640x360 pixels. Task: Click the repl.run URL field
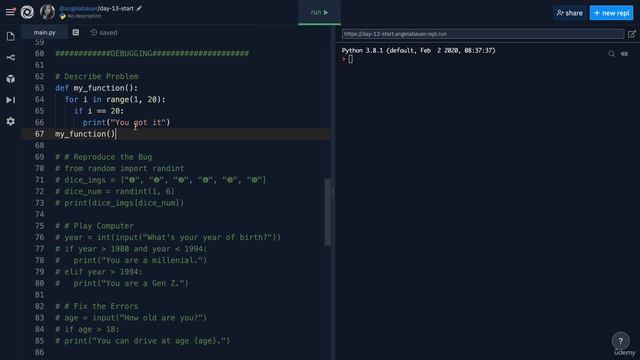[x=483, y=34]
